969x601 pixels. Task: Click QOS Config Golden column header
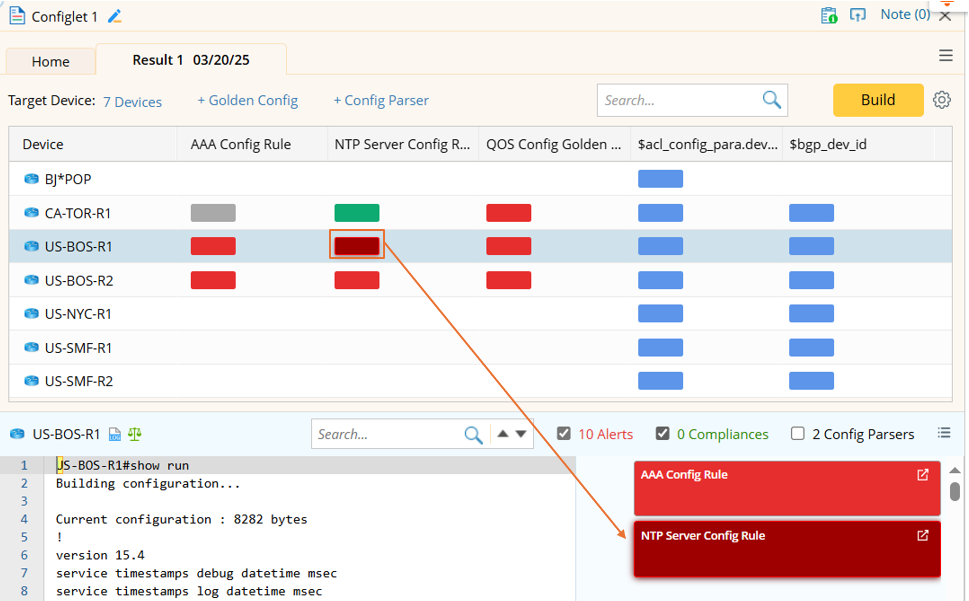tap(554, 144)
